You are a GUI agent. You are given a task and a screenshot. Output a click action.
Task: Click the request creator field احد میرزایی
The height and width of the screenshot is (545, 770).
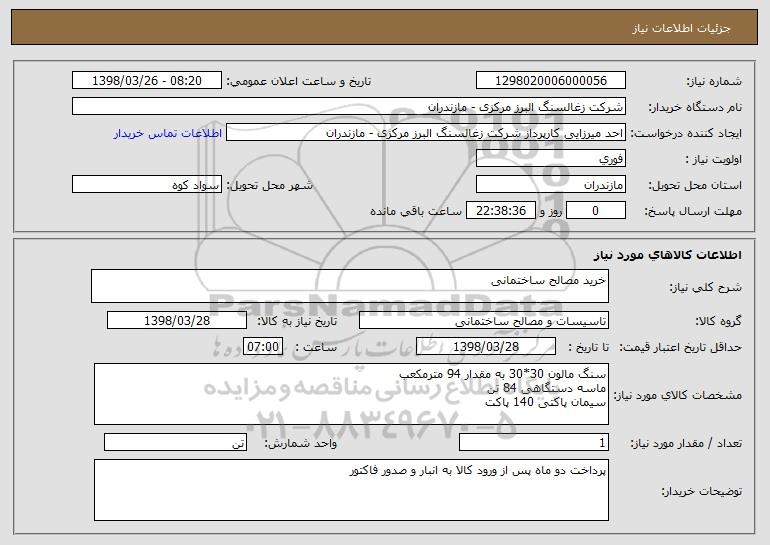[x=426, y=133]
